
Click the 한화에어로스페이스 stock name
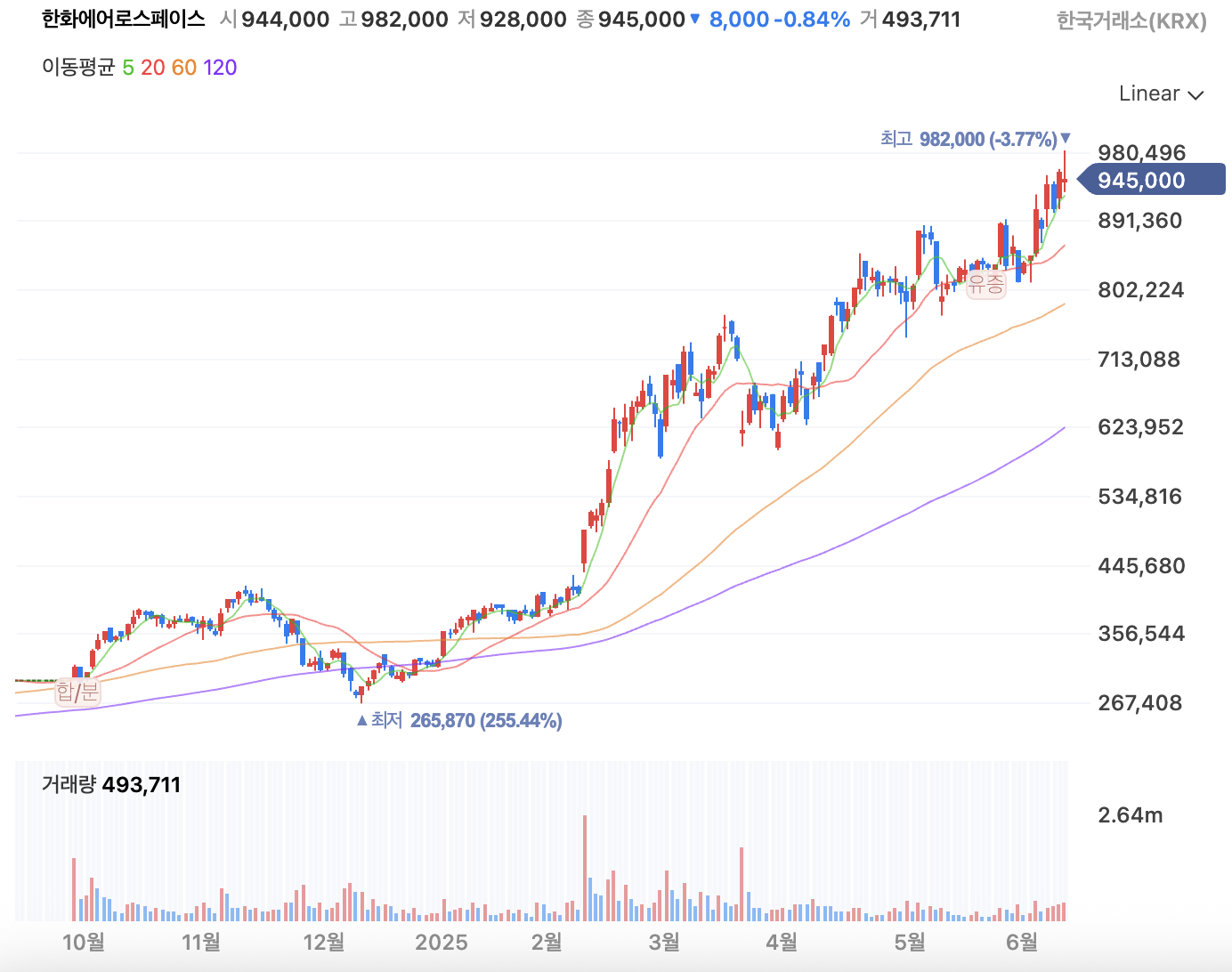(x=124, y=19)
